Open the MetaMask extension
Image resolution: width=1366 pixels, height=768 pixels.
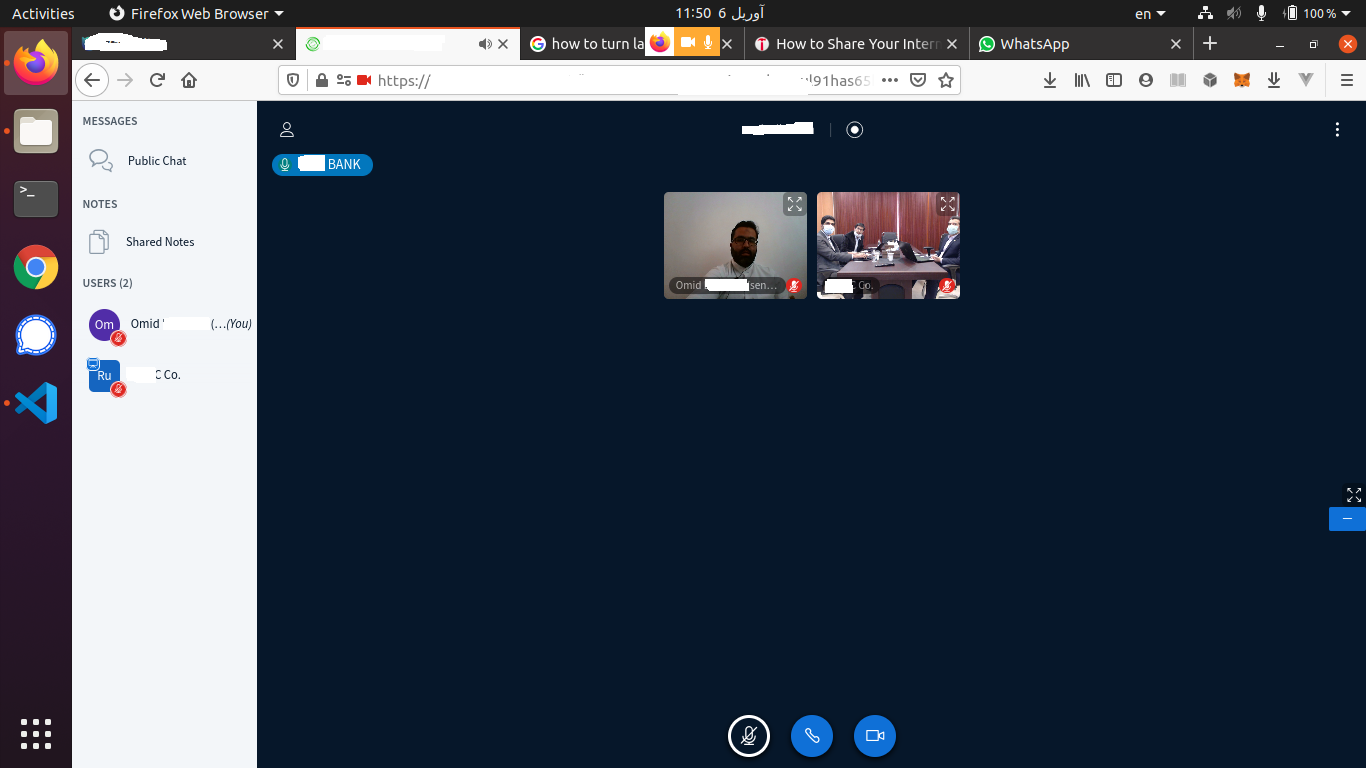tap(1241, 80)
